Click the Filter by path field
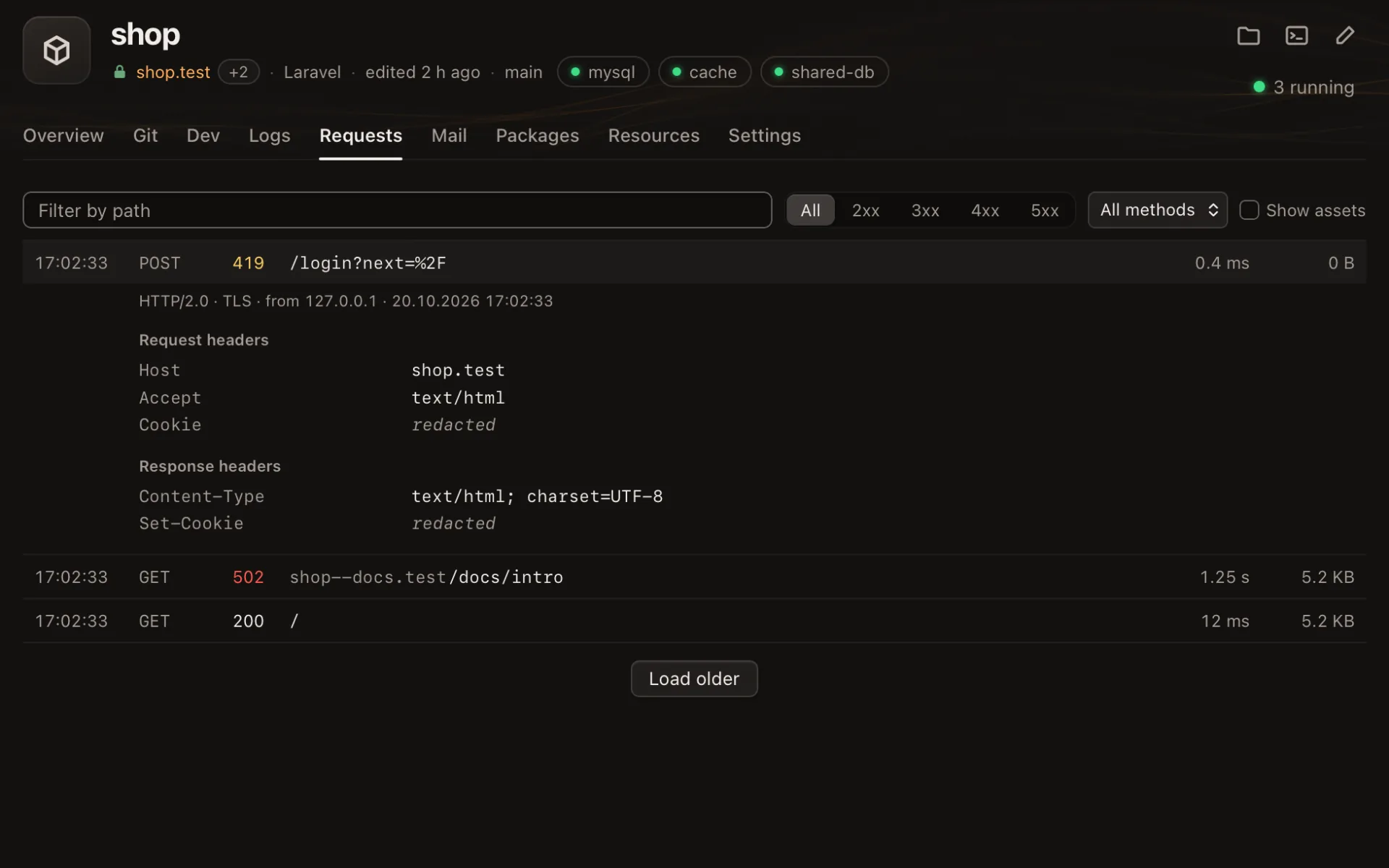Screen dimensions: 1389x868 click(397, 210)
